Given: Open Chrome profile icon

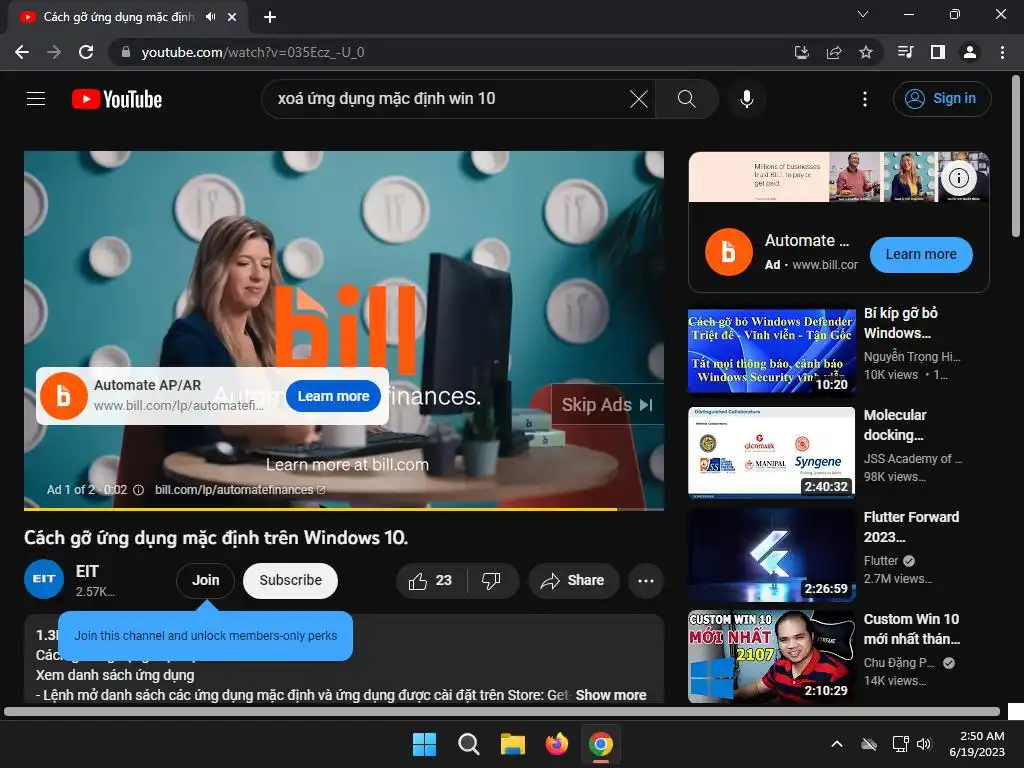Looking at the screenshot, I should pos(970,52).
